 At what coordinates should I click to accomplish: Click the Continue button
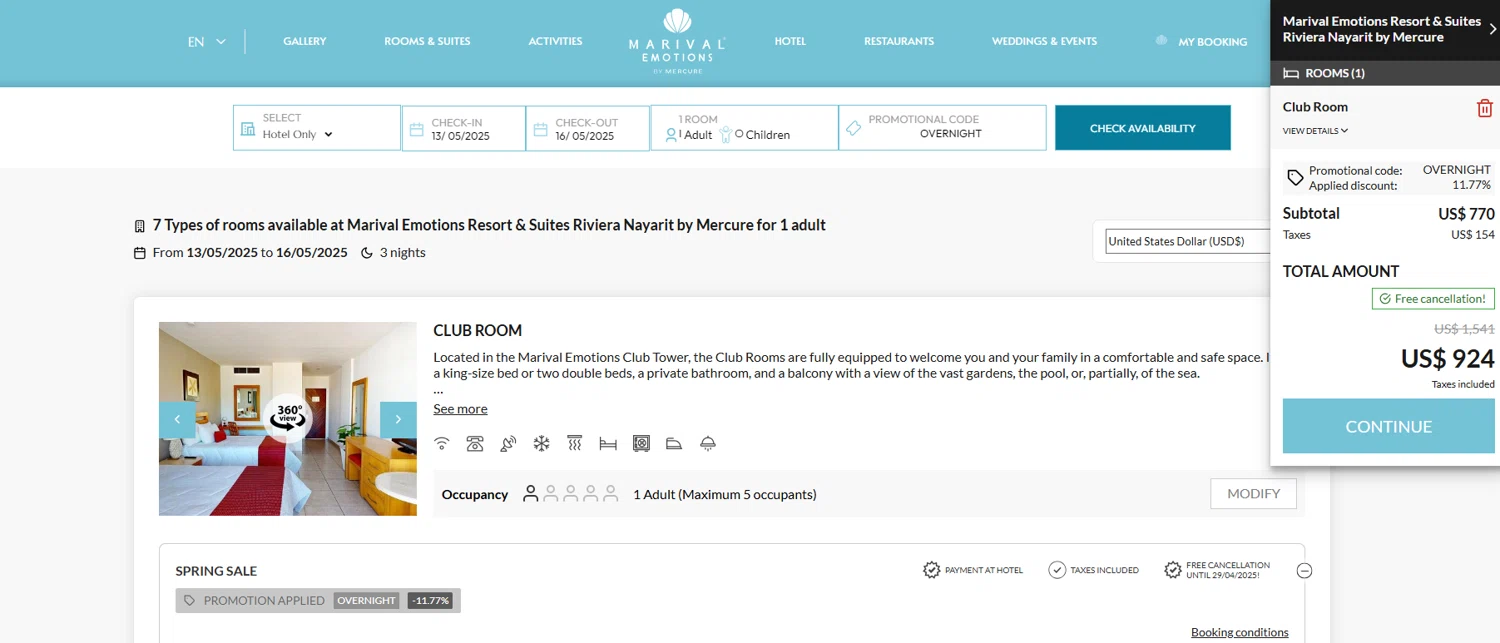[x=1389, y=426]
